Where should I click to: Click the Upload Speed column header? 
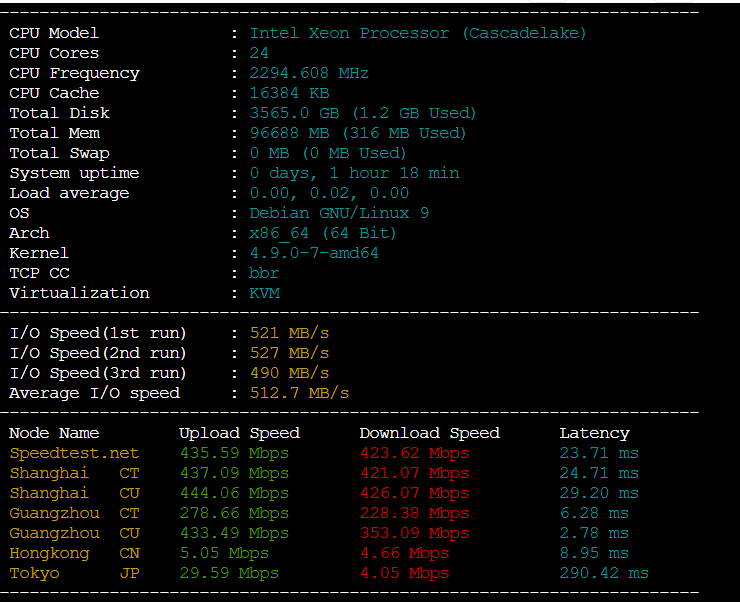239,433
